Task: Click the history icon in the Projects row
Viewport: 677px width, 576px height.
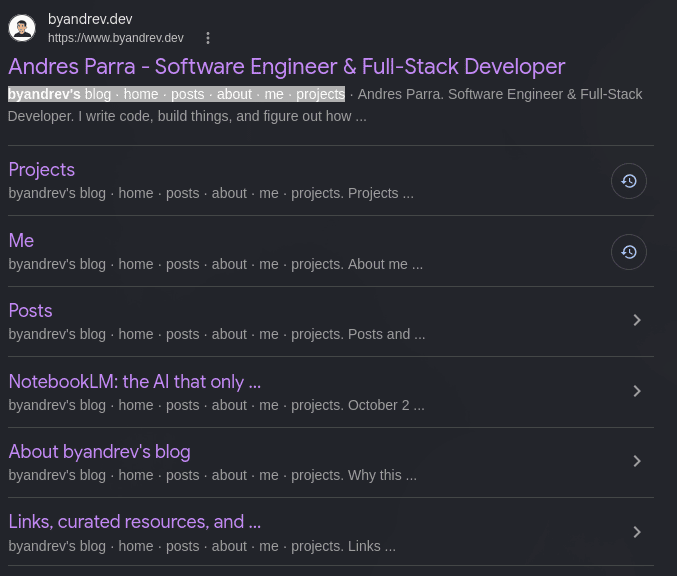Action: point(629,181)
